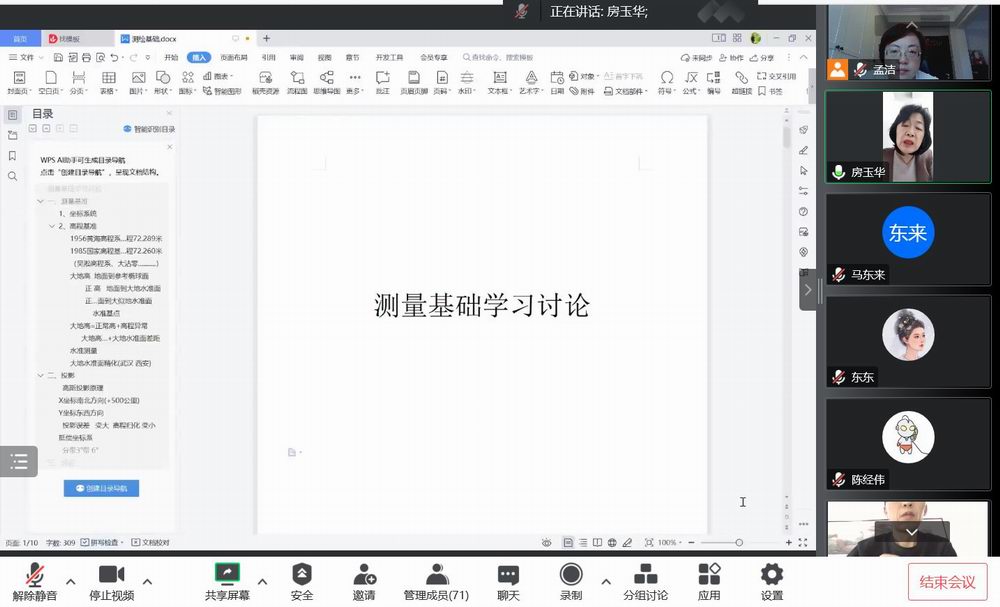This screenshot has width=1000, height=607.
Task: Click the zoom slider in status bar
Action: pos(739,543)
